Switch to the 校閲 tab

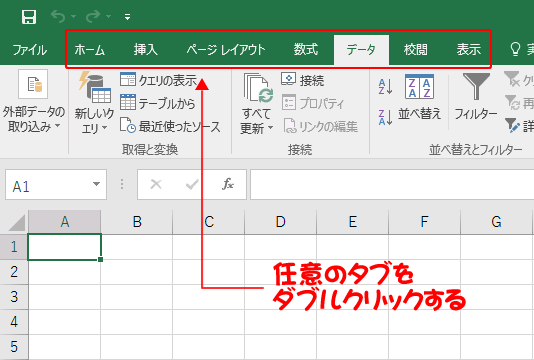click(415, 50)
